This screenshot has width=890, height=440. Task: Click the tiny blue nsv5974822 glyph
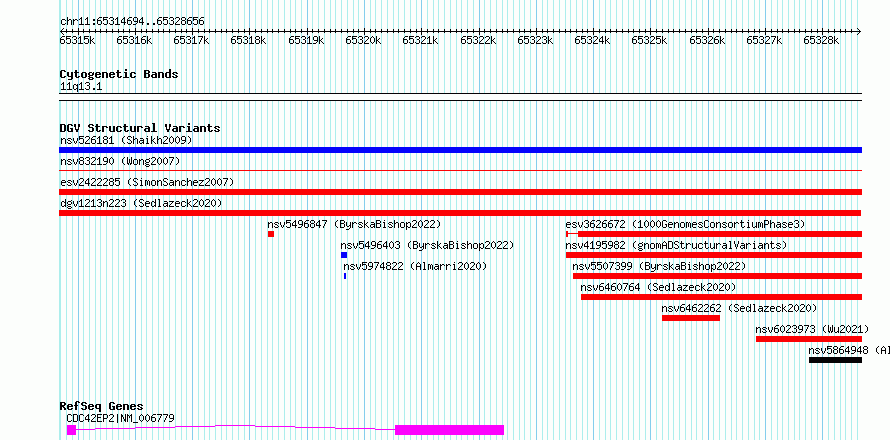(345, 276)
